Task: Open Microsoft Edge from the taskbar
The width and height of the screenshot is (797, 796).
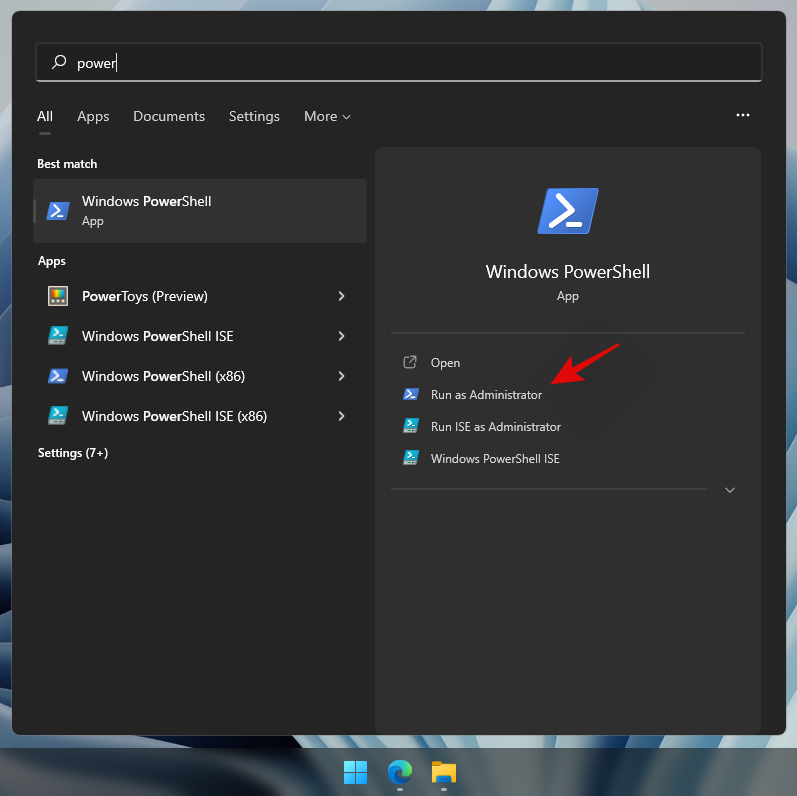Action: click(399, 772)
